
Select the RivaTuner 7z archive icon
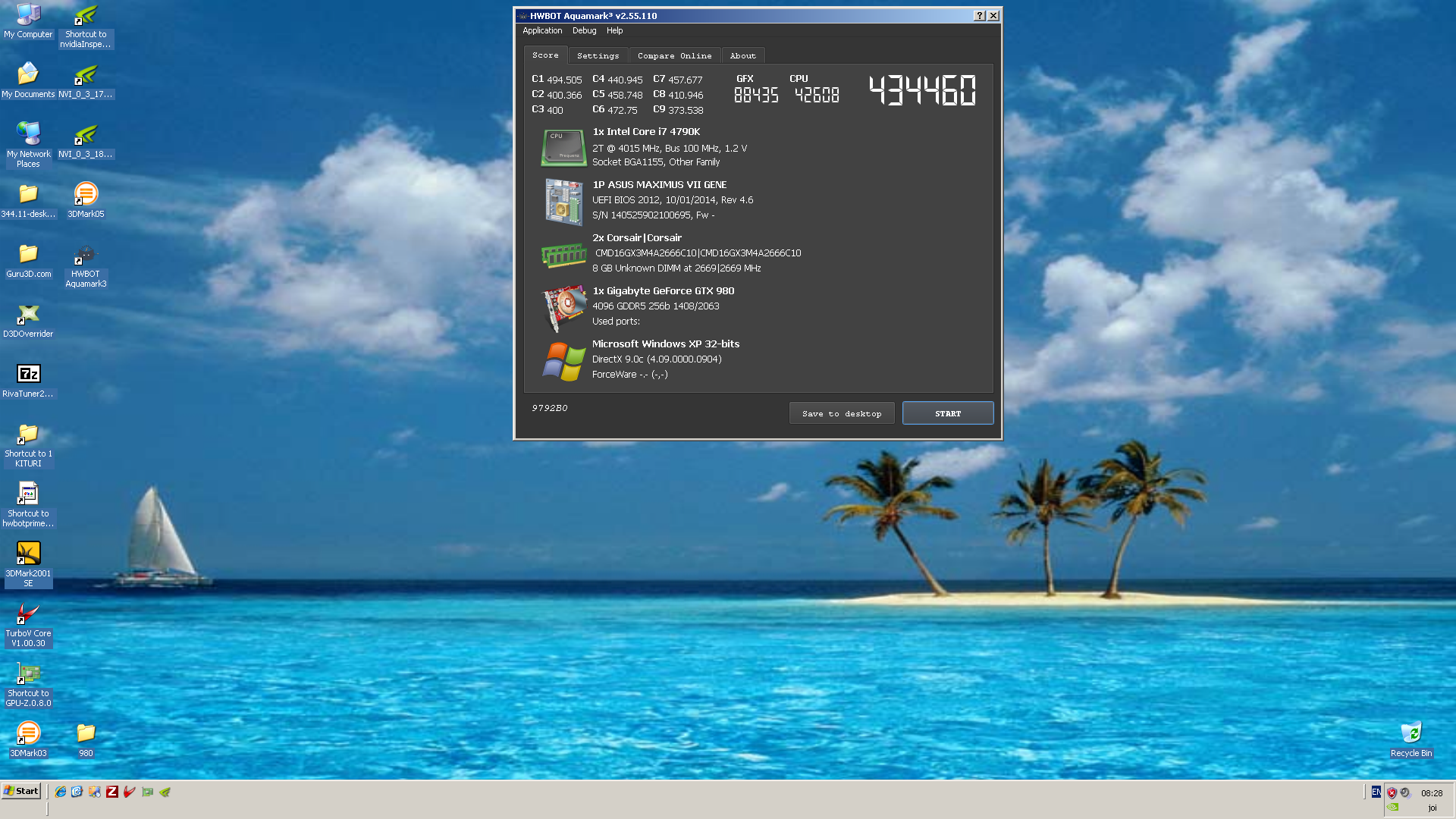[x=28, y=381]
